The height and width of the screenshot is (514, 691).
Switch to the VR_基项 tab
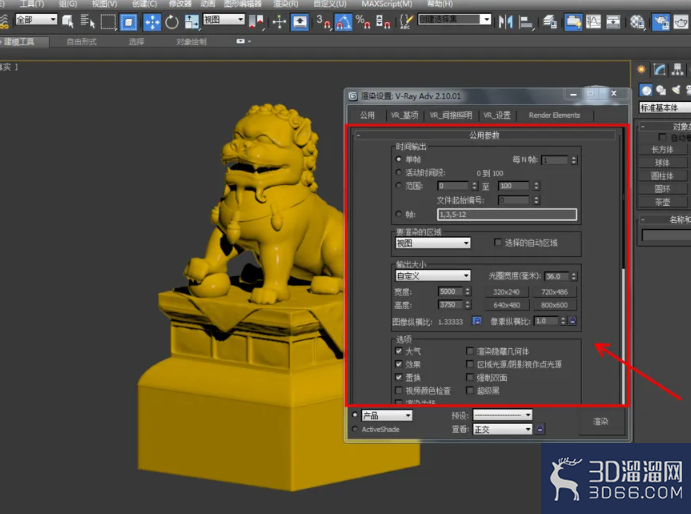click(x=405, y=115)
